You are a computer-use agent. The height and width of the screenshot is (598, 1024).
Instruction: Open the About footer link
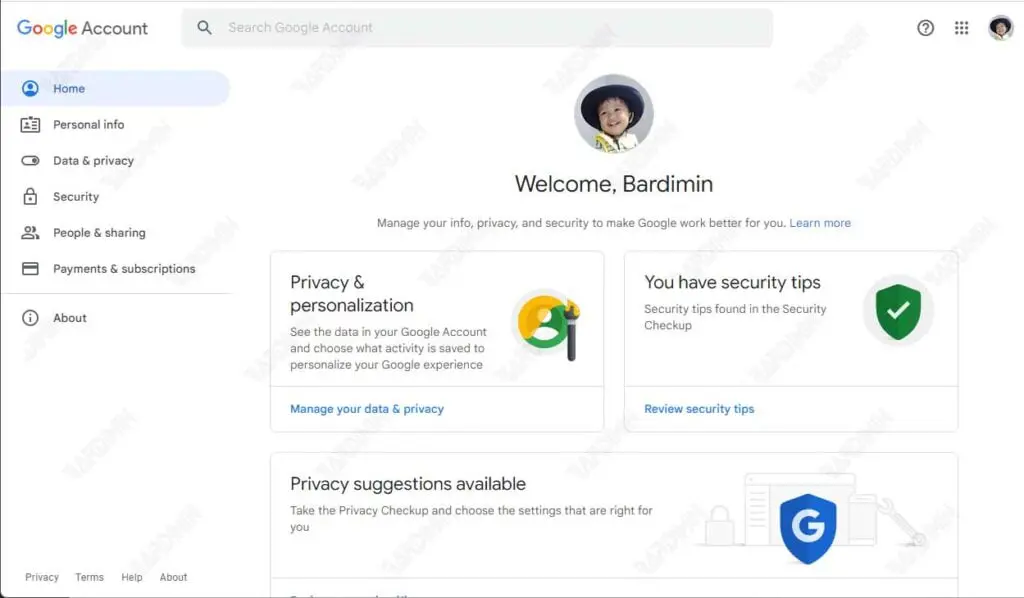point(174,577)
